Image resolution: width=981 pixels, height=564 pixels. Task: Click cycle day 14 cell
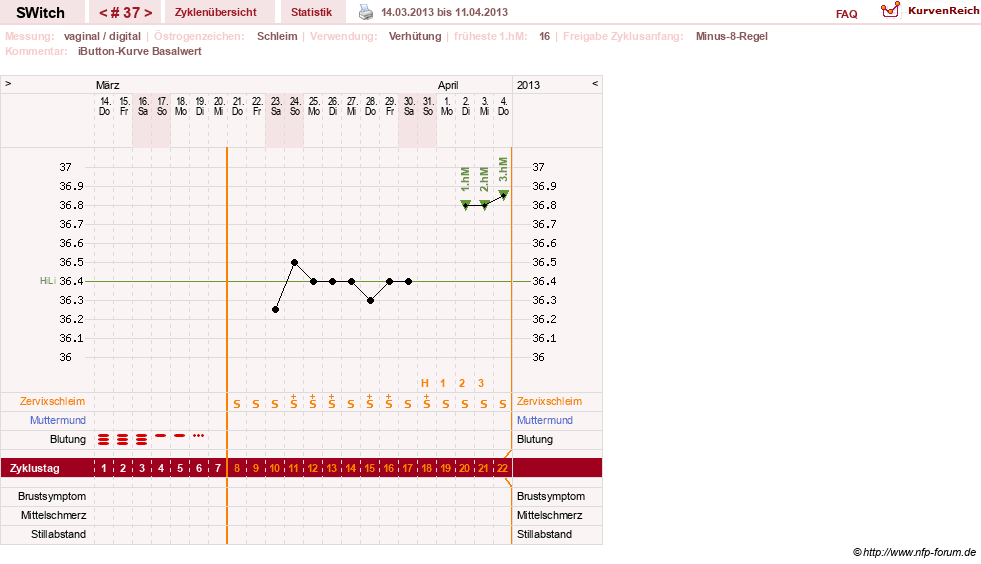coord(350,468)
